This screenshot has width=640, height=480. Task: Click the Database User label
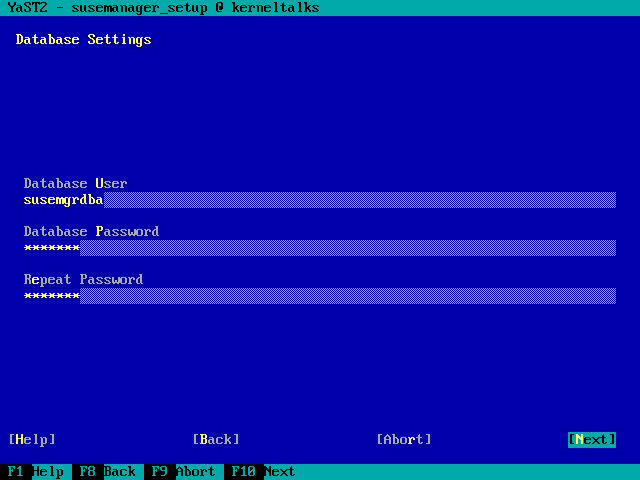tap(76, 184)
